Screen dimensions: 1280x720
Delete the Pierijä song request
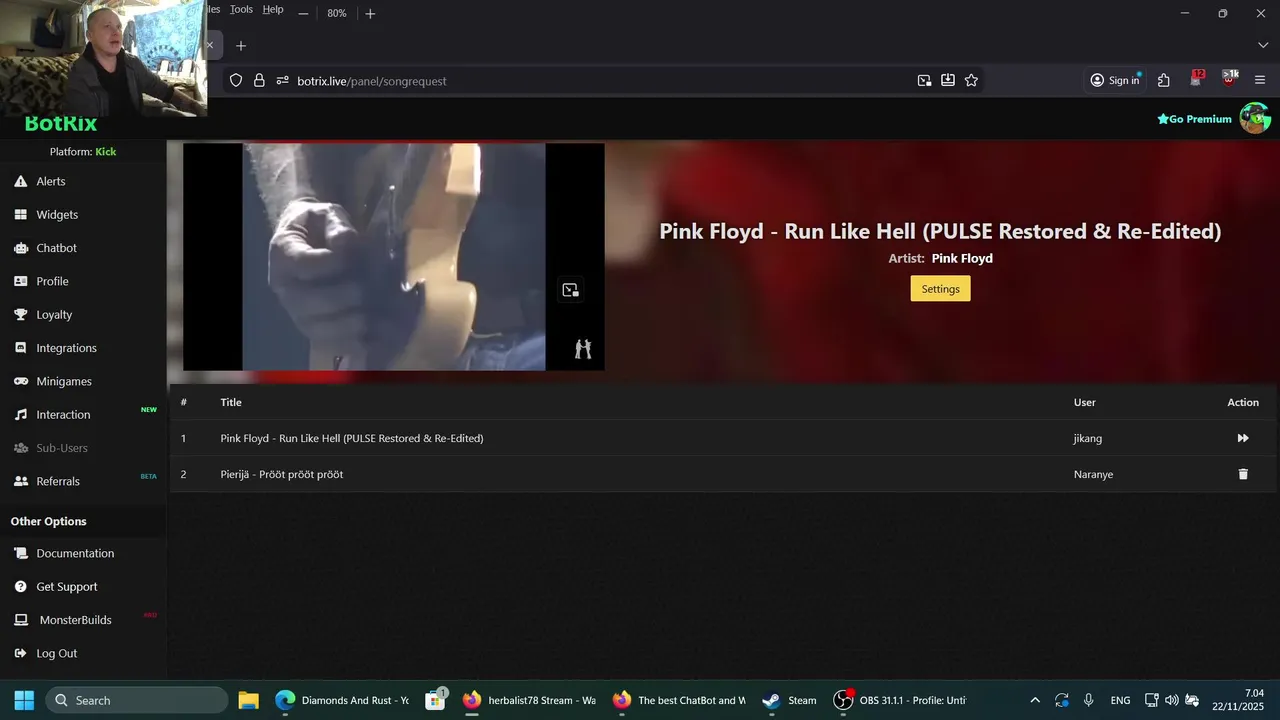(1243, 474)
